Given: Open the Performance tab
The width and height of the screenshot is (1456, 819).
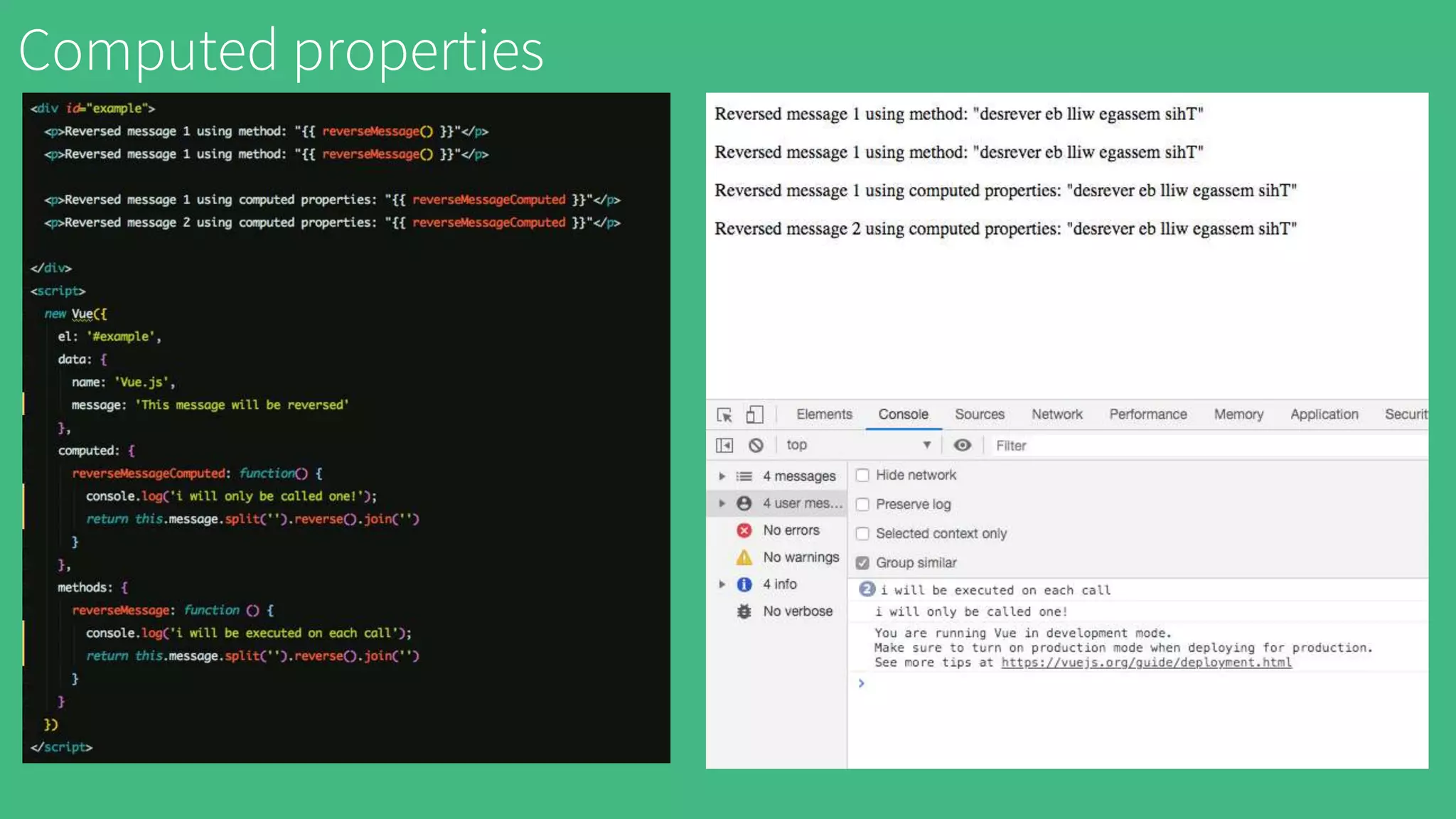Looking at the screenshot, I should pos(1148,414).
